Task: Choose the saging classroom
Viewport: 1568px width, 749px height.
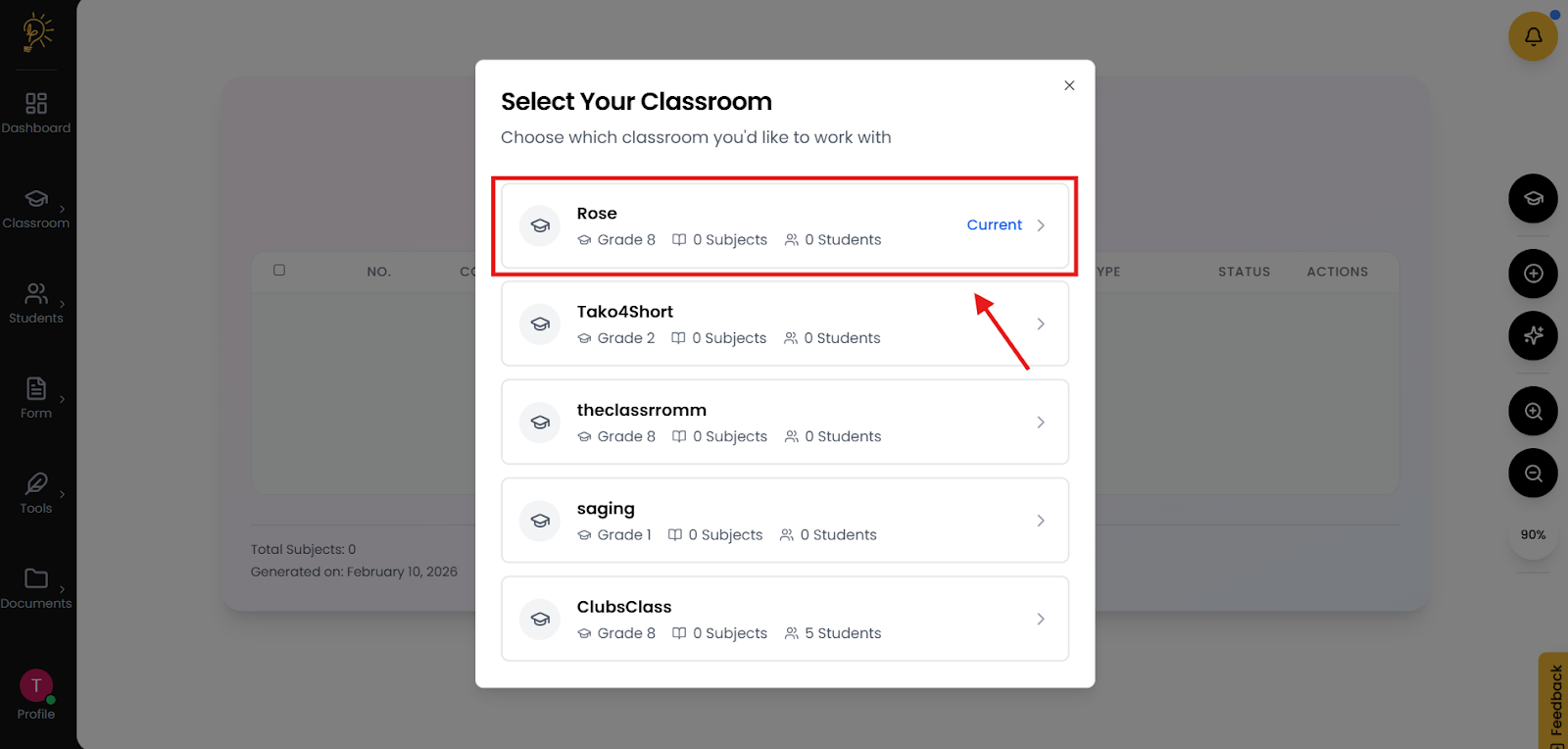Action: click(x=784, y=521)
